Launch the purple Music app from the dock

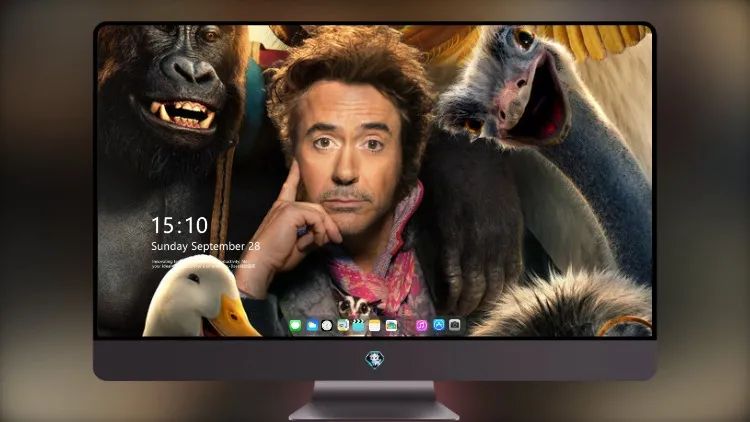421,326
